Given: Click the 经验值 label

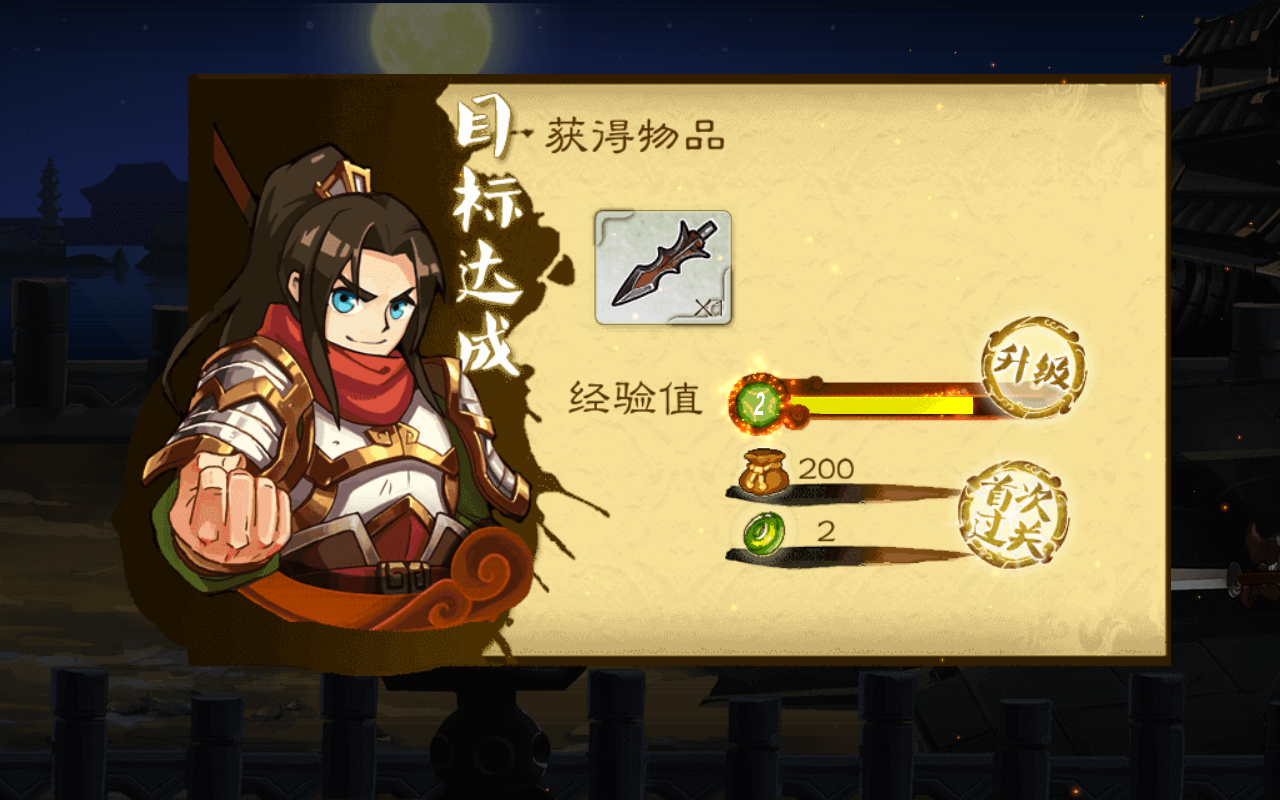Looking at the screenshot, I should [636, 398].
